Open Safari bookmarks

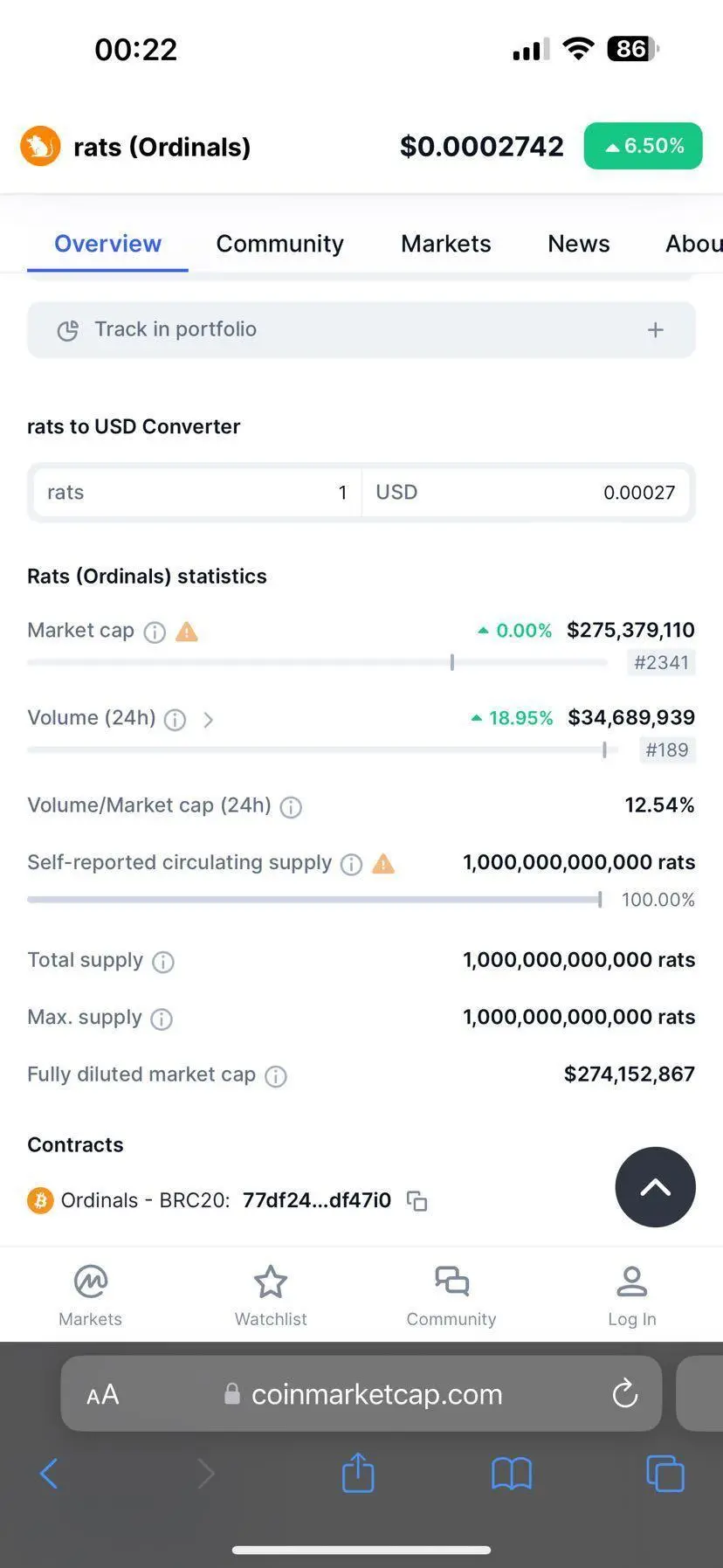511,1474
